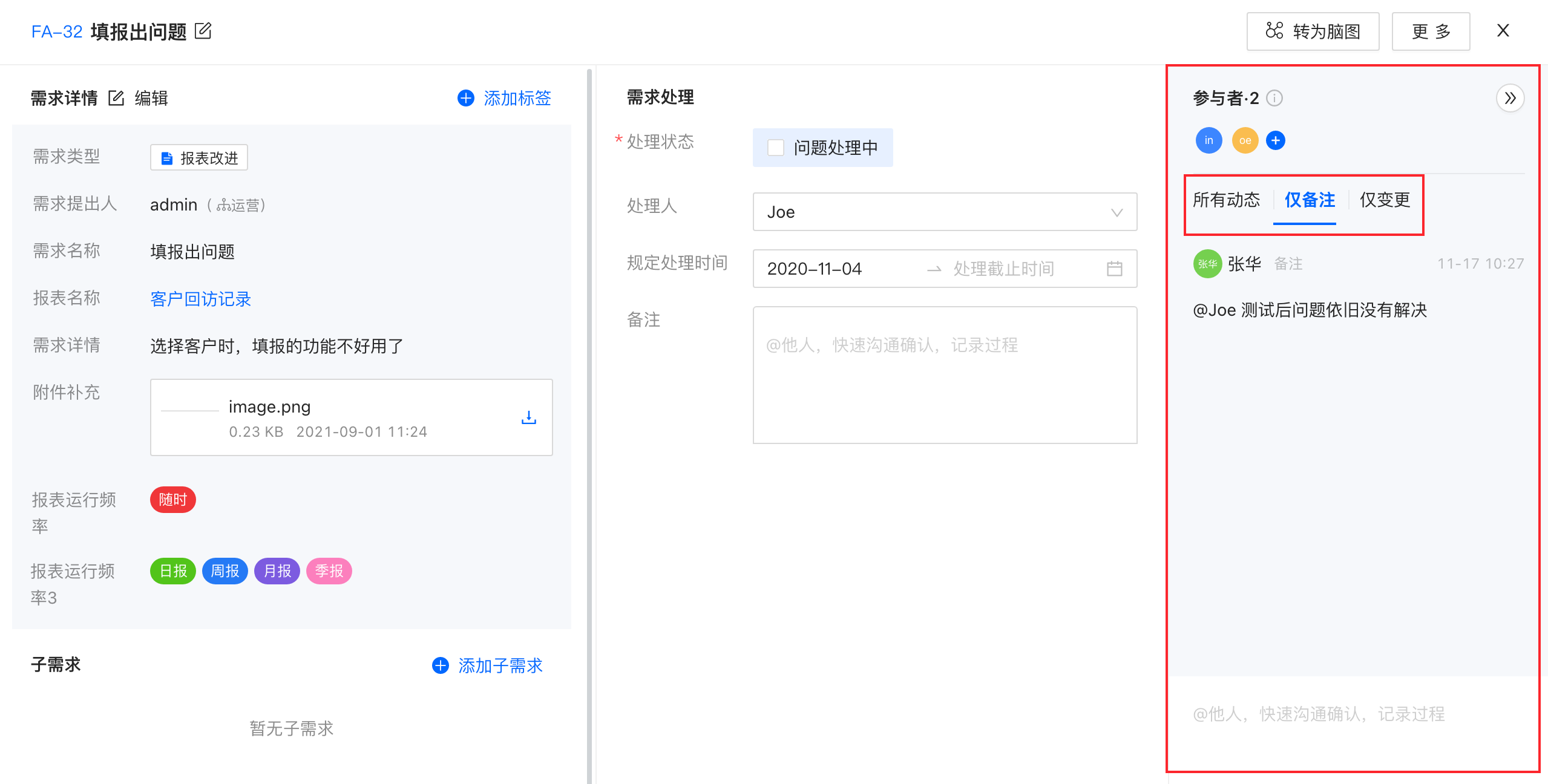
Task: Click the plus icon for 添加标签
Action: pos(465,98)
